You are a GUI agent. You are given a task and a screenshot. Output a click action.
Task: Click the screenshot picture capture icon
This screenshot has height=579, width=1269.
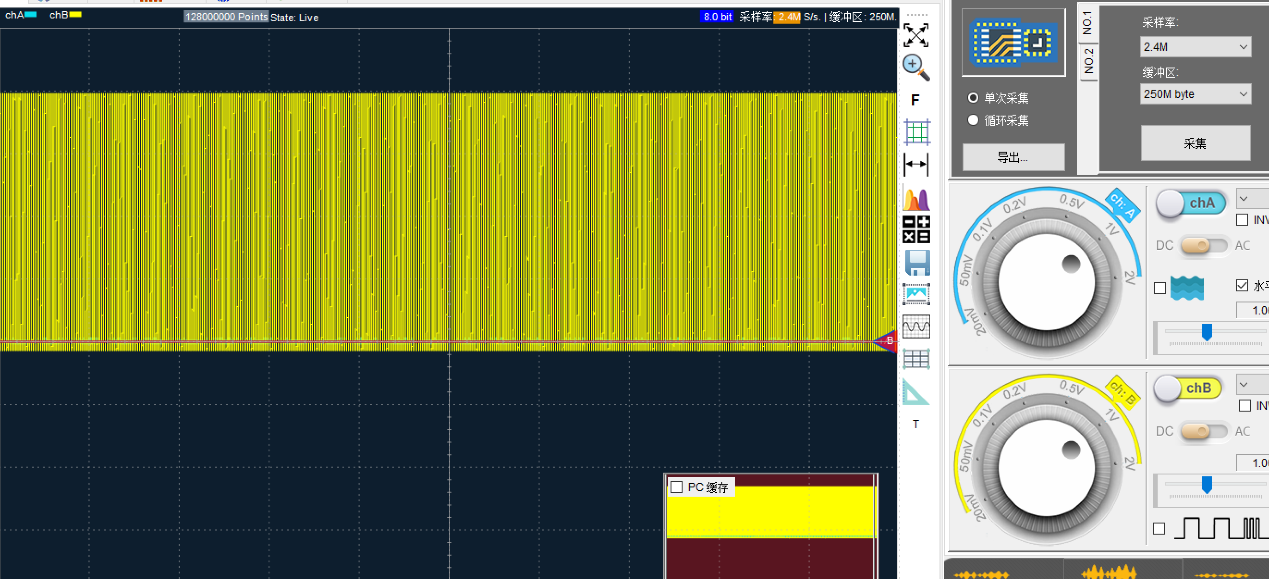point(916,294)
